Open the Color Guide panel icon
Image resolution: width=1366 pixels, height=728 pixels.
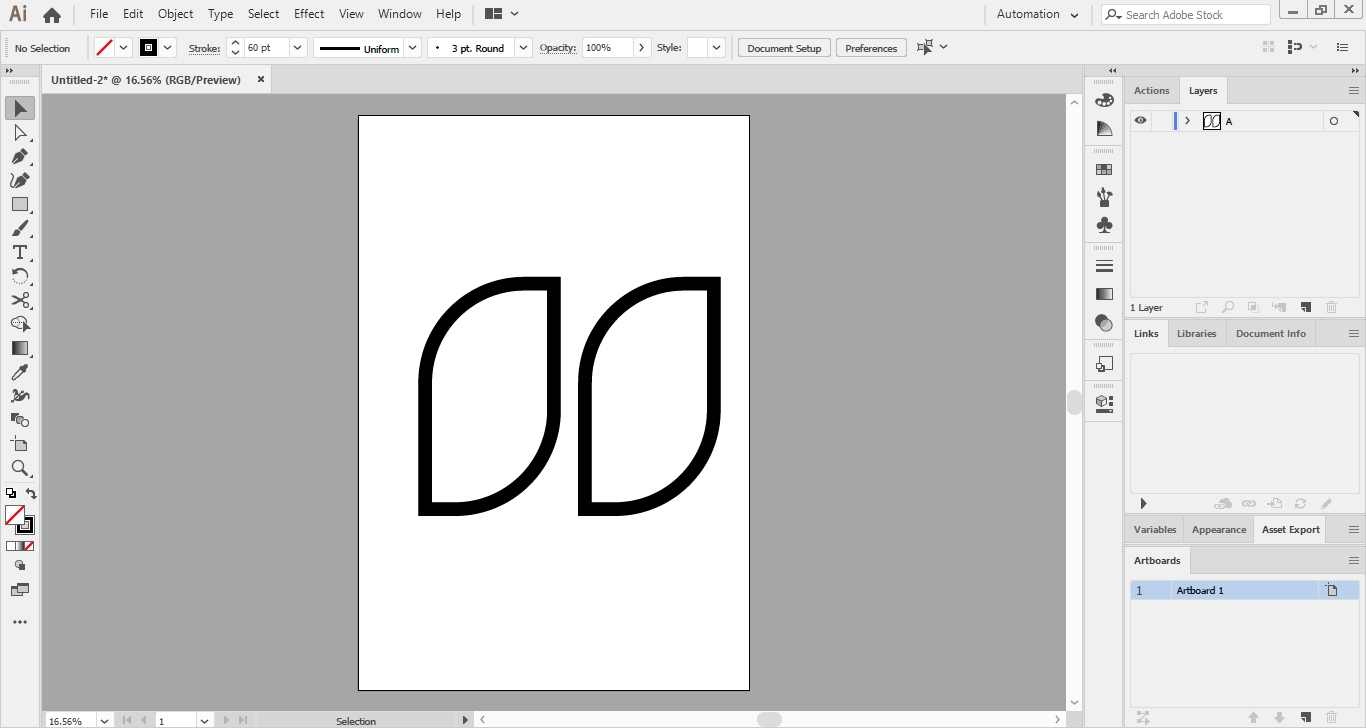point(1104,128)
